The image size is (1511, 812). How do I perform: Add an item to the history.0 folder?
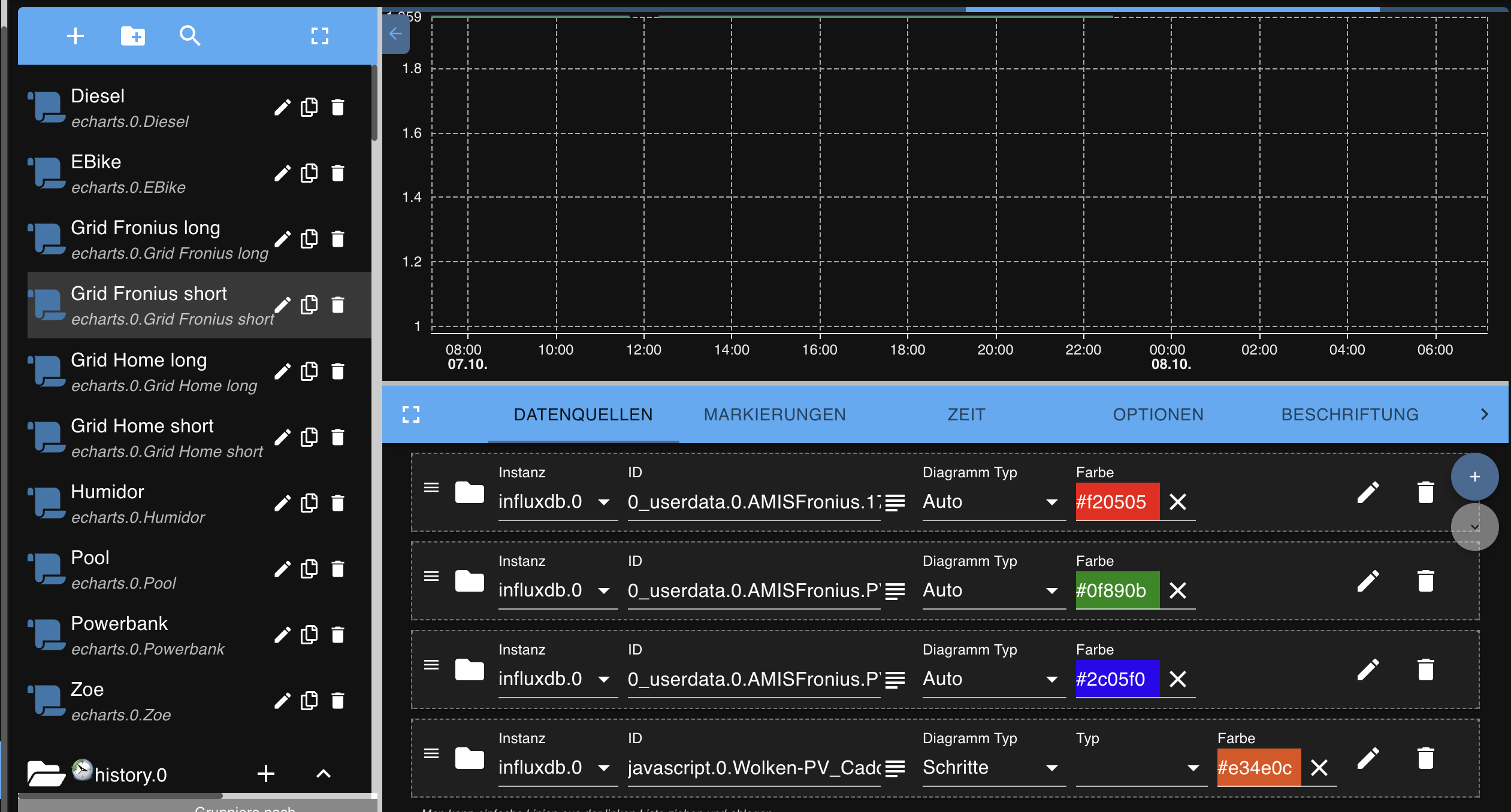tap(266, 774)
